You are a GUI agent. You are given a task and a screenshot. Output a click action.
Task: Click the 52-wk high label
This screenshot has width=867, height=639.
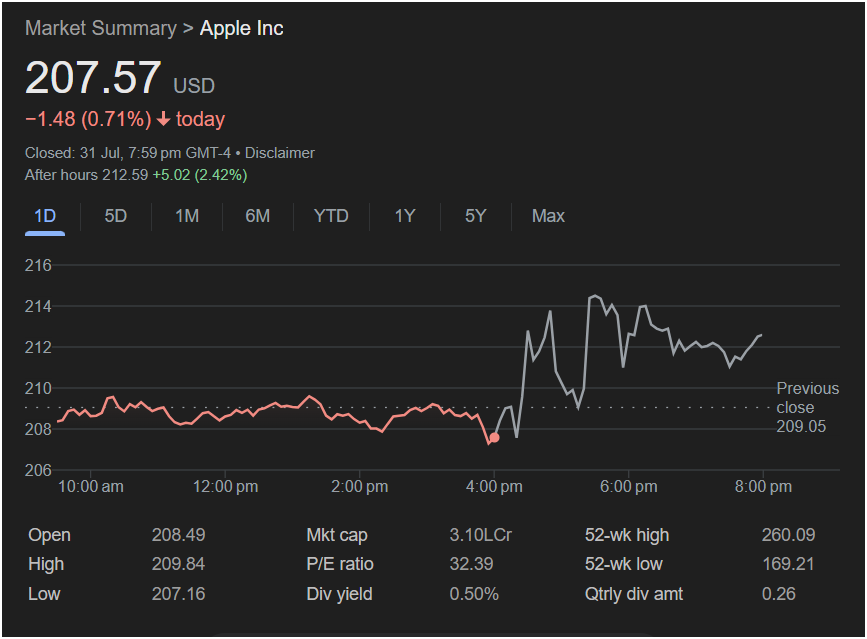click(627, 535)
